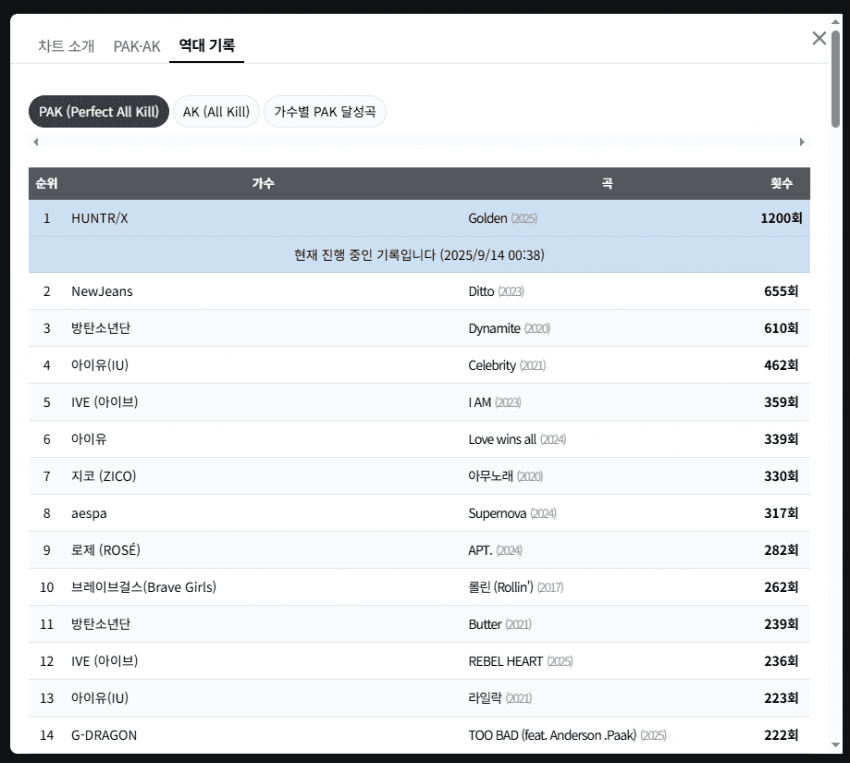Viewport: 850px width, 763px height.
Task: Click the vertical scrollbar down arrow
Action: (836, 745)
